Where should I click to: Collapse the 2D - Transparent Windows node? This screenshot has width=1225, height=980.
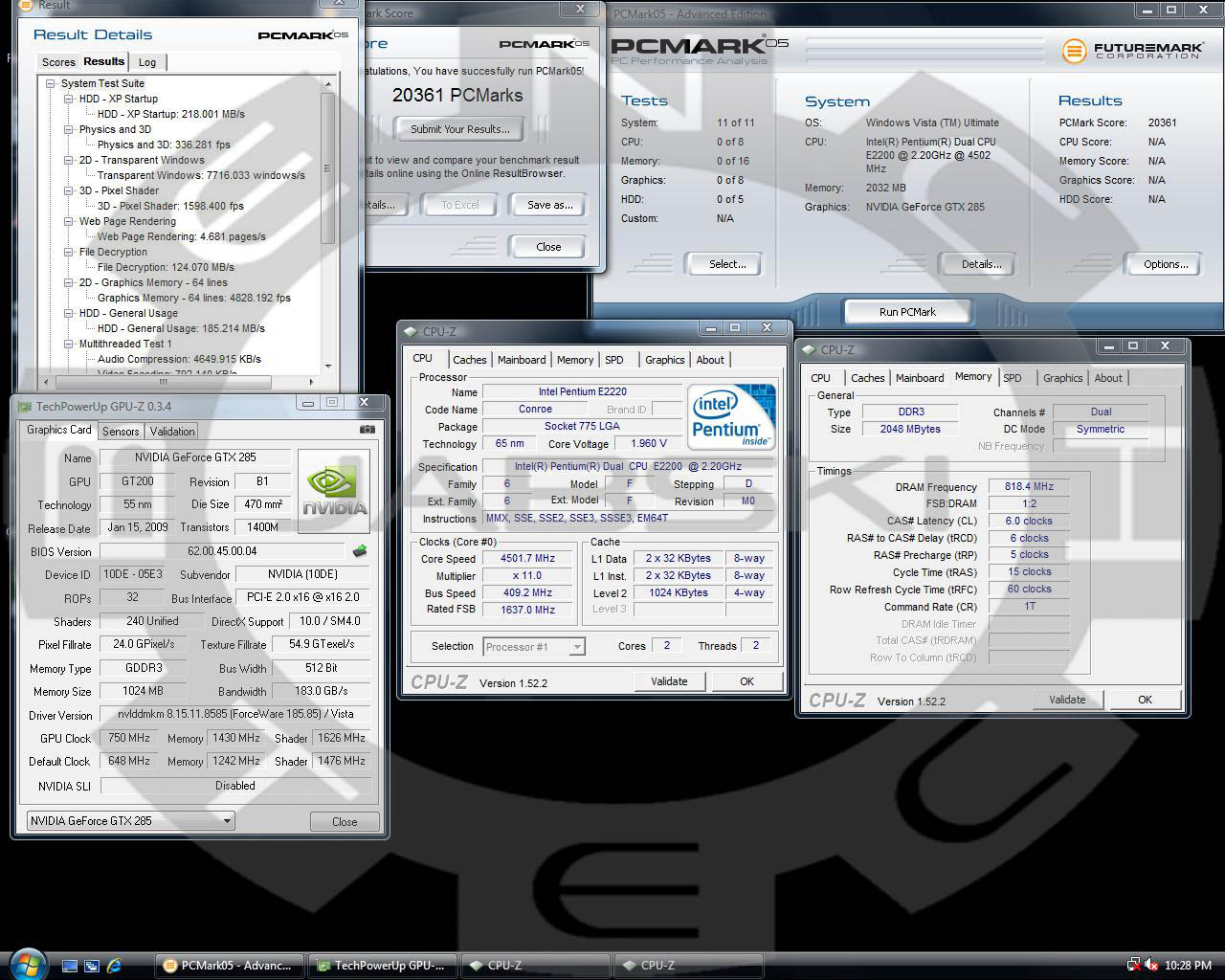(69, 160)
